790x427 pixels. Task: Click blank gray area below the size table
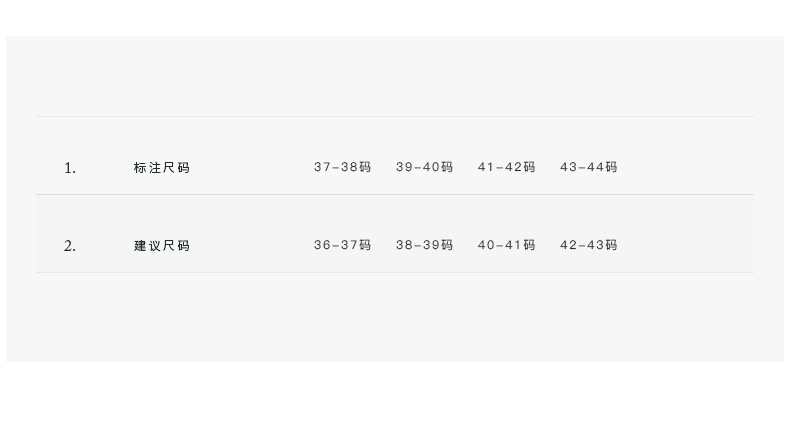pos(395,318)
